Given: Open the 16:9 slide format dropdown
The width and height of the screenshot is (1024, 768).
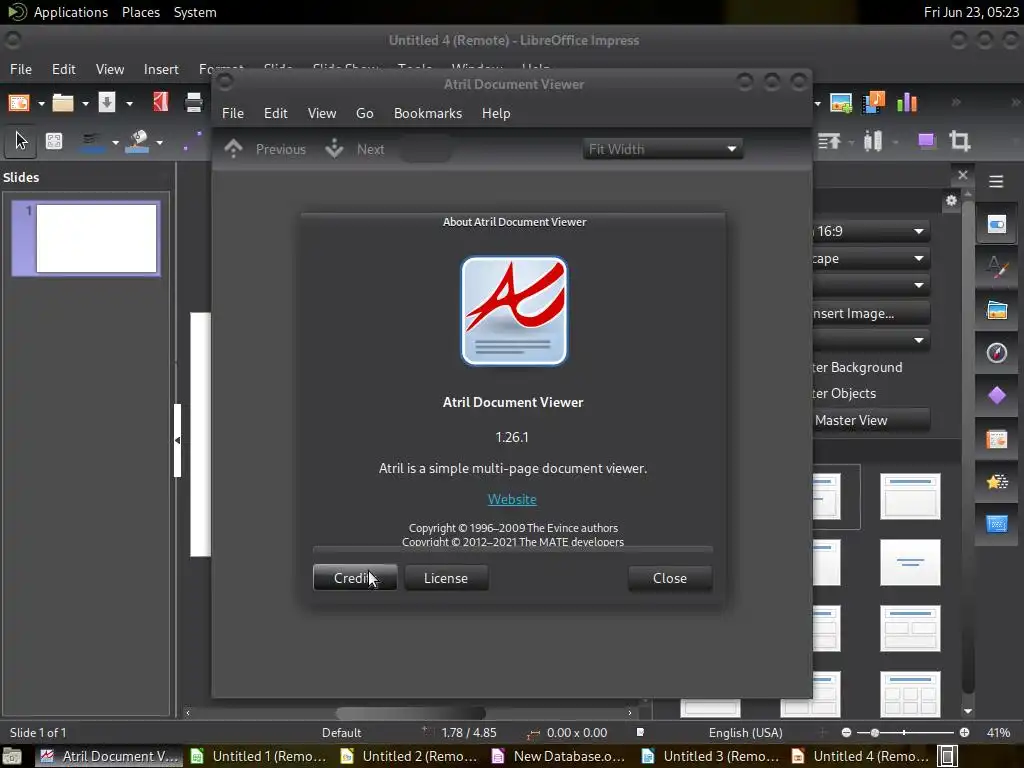Looking at the screenshot, I should tap(871, 231).
